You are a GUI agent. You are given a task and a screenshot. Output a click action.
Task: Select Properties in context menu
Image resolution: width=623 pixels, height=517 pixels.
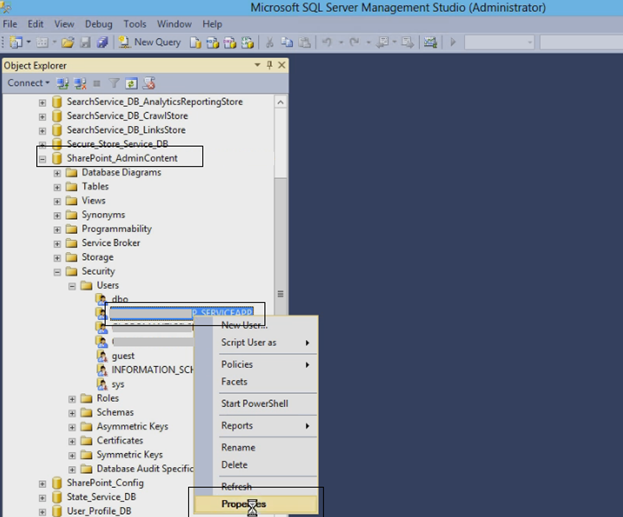256,504
